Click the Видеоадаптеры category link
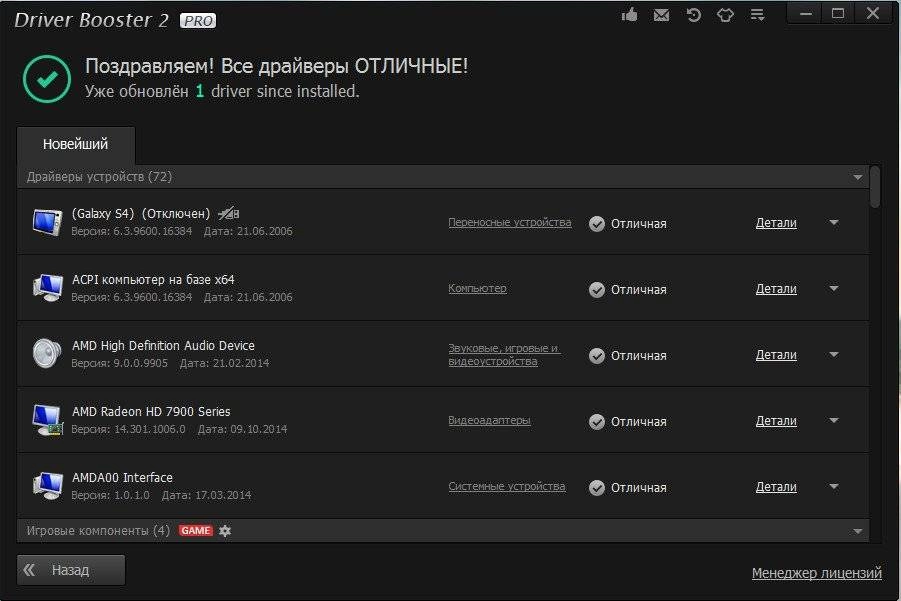The height and width of the screenshot is (601, 901). click(x=489, y=421)
